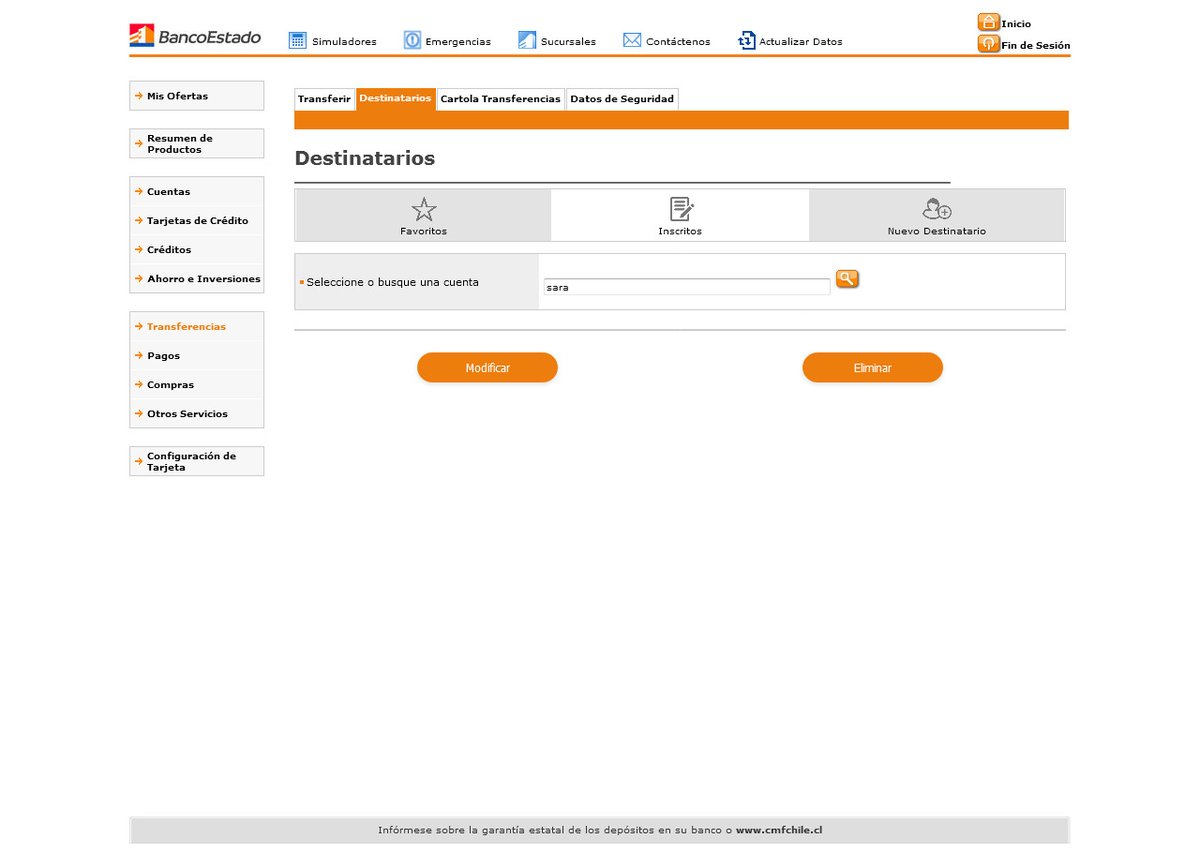
Task: Select the Destinatarios tab
Action: tap(395, 98)
